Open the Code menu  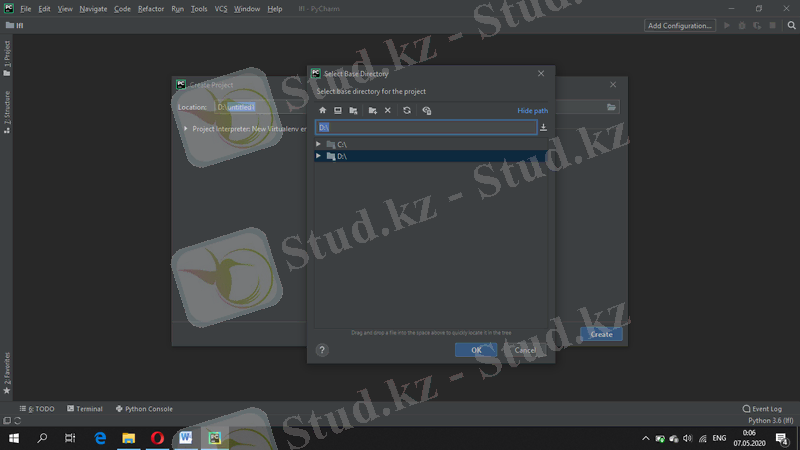click(x=122, y=9)
